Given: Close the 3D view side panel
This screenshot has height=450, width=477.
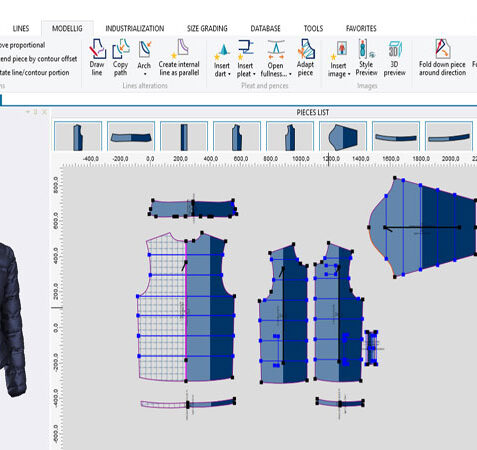Looking at the screenshot, I should coord(44,112).
